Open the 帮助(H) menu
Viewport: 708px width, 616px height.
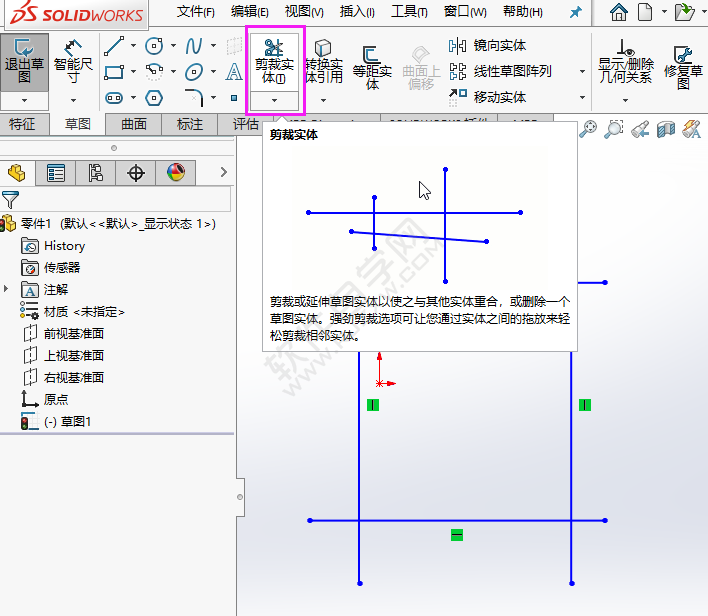point(523,12)
